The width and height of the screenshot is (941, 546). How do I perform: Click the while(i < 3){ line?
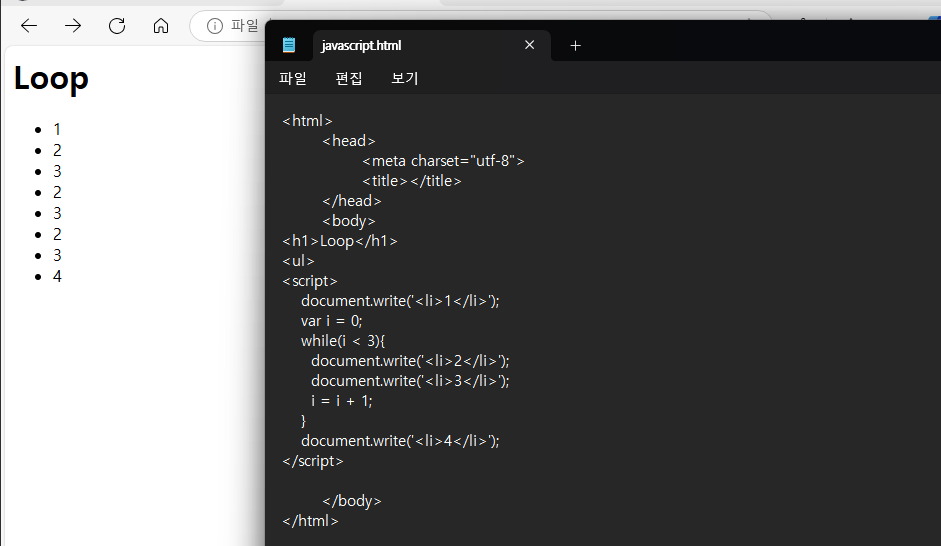[343, 341]
